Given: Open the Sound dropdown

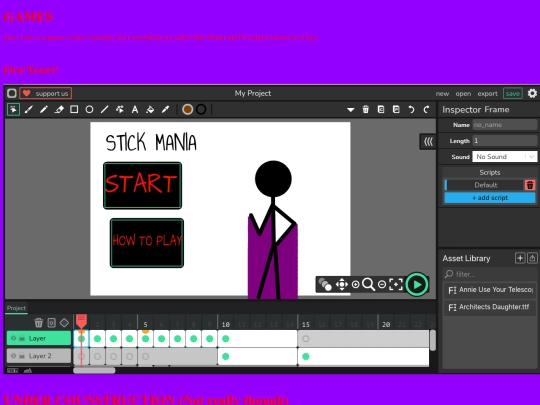Looking at the screenshot, I should pyautogui.click(x=505, y=157).
